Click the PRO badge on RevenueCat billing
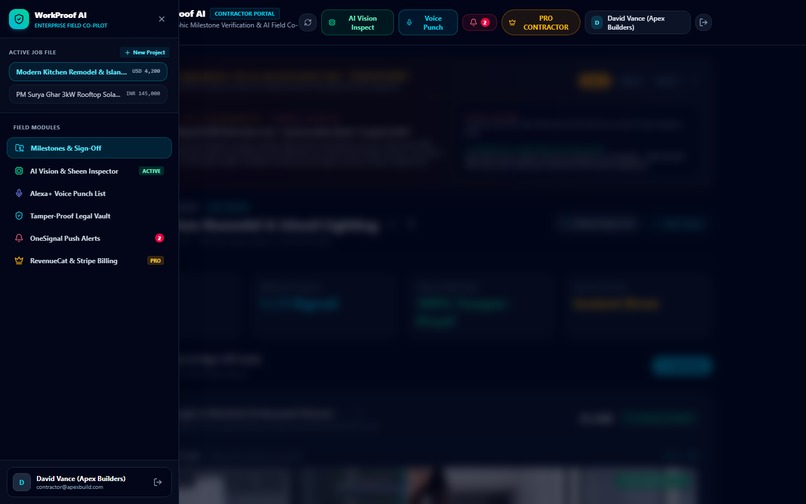Screen dimensions: 806x504 click(155, 261)
